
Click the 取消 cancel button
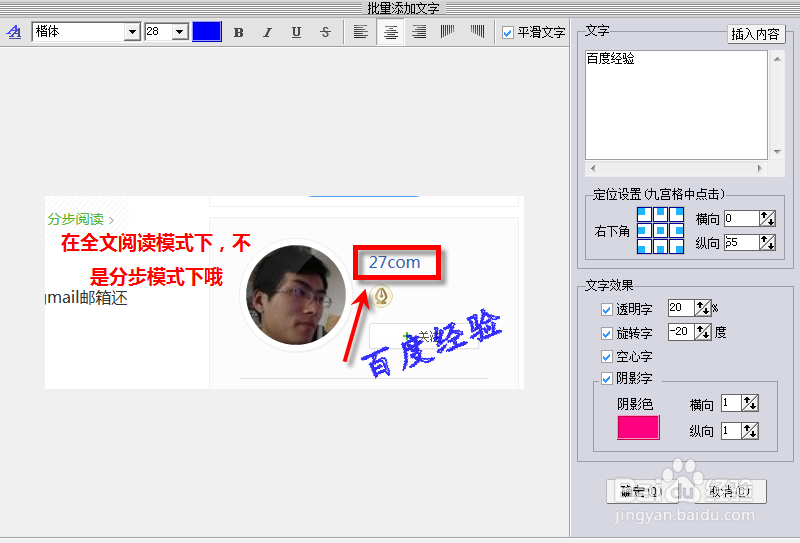pos(730,491)
